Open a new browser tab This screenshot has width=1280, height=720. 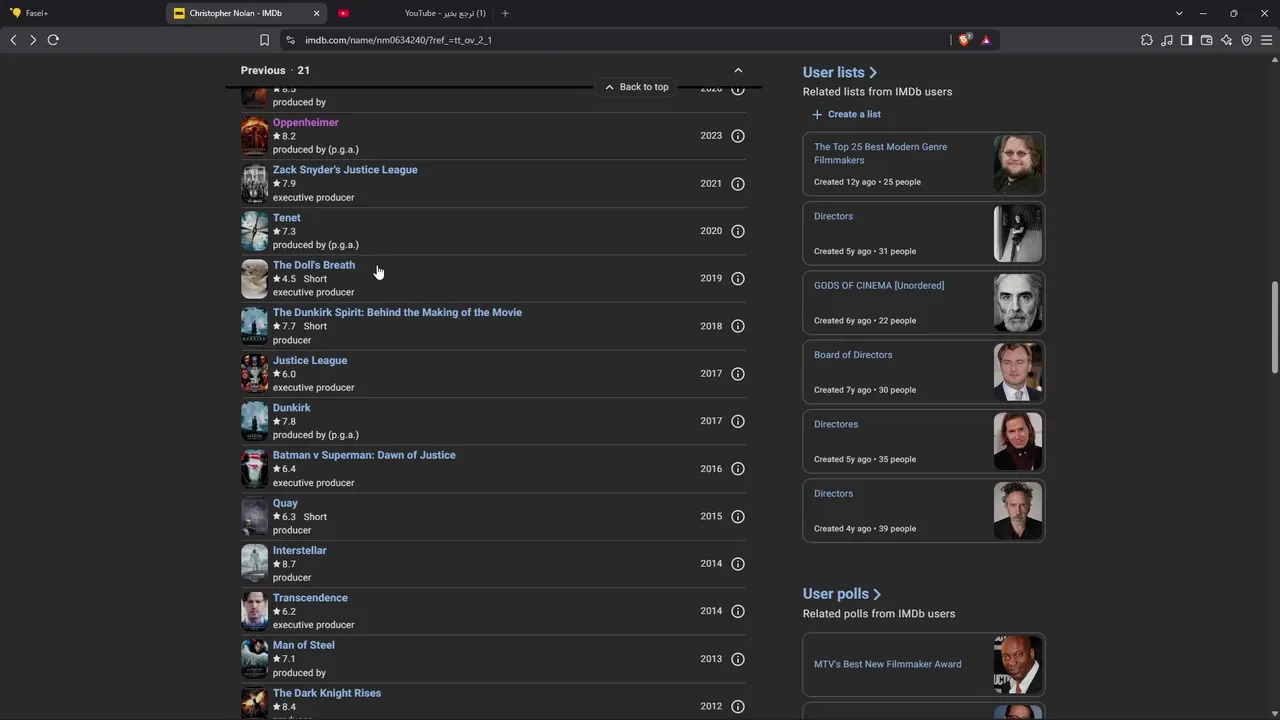[x=505, y=13]
